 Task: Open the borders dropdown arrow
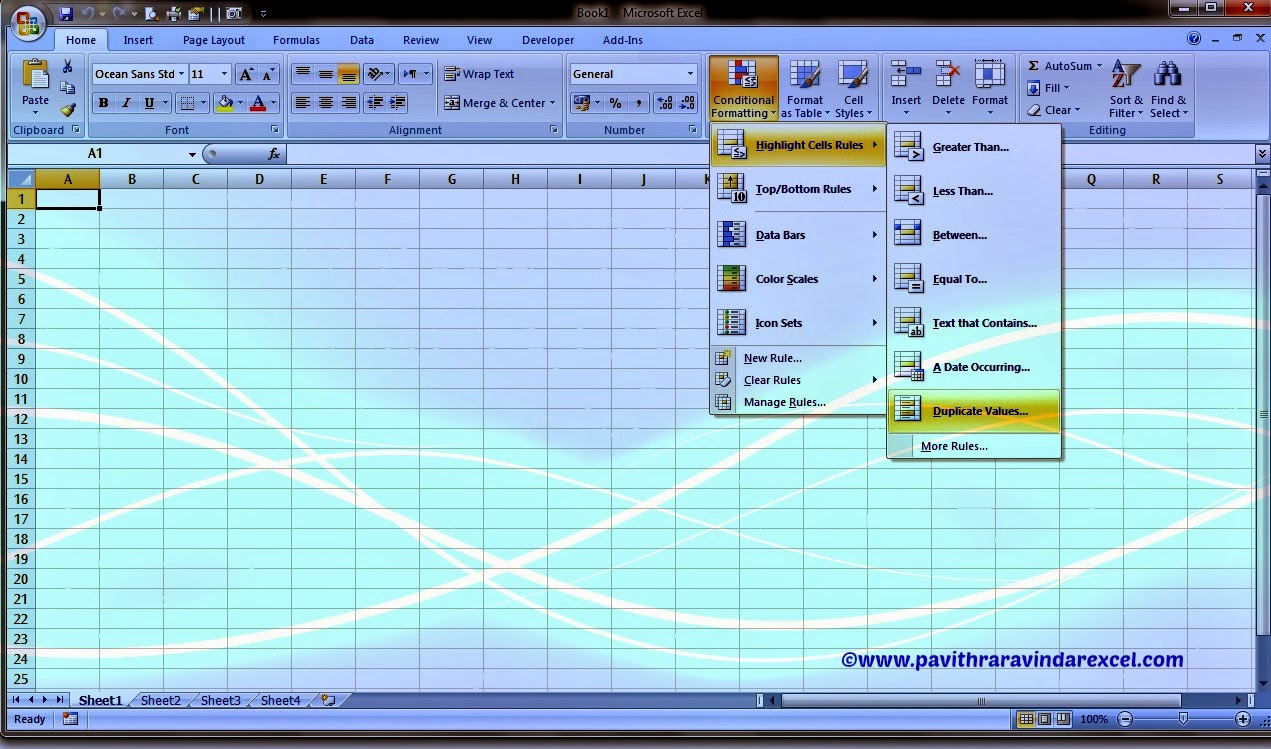tap(204, 103)
